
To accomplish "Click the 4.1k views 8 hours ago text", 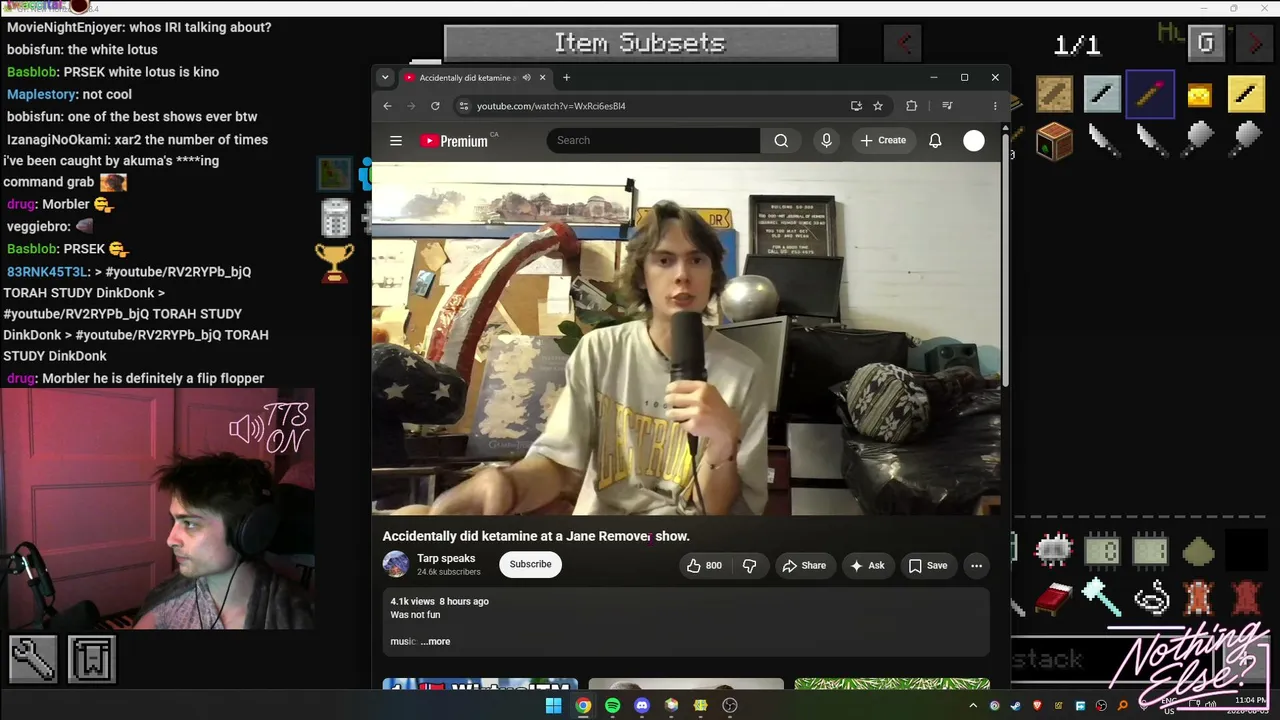I will pos(439,601).
